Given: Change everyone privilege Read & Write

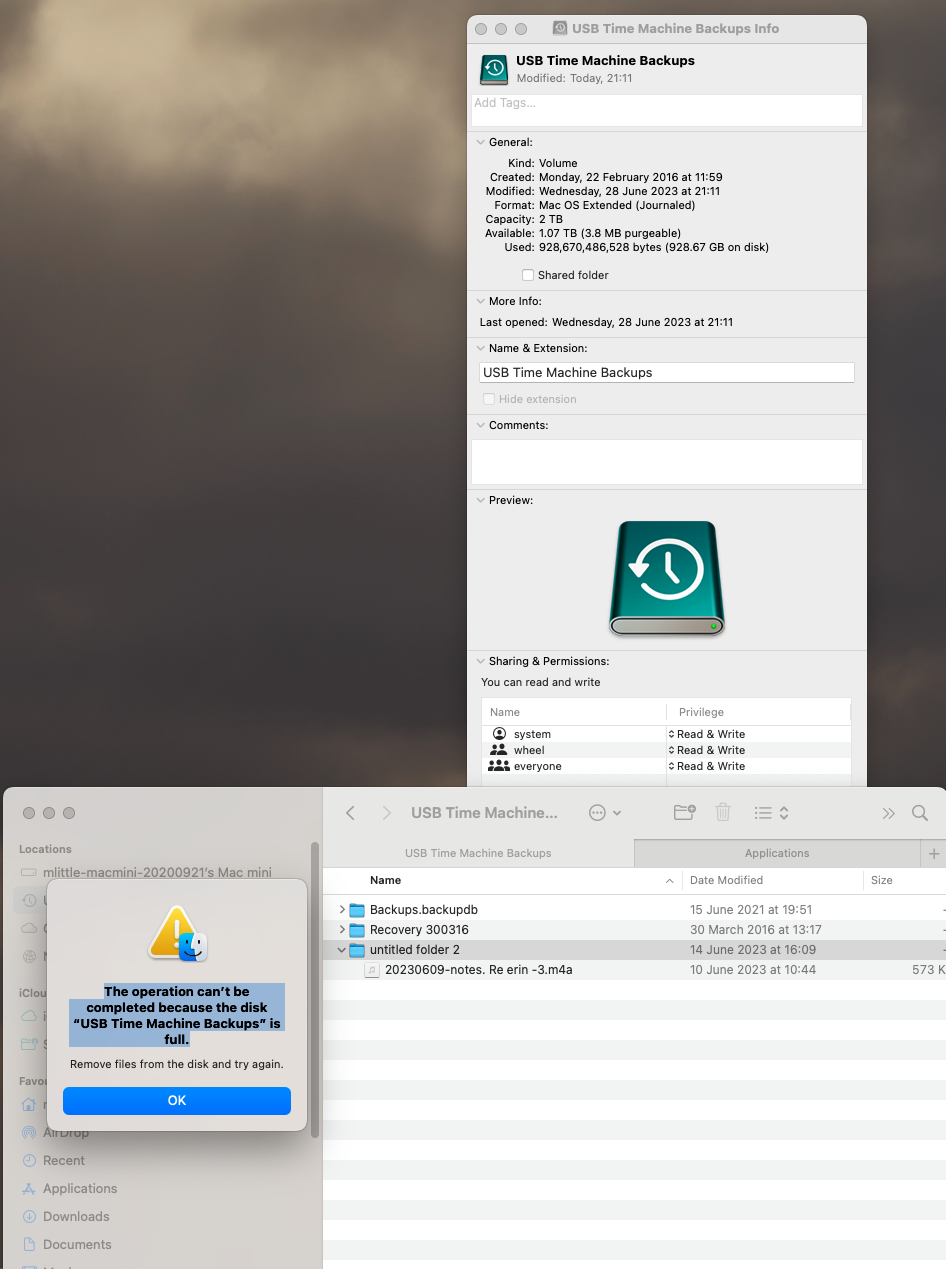Looking at the screenshot, I should pos(707,766).
